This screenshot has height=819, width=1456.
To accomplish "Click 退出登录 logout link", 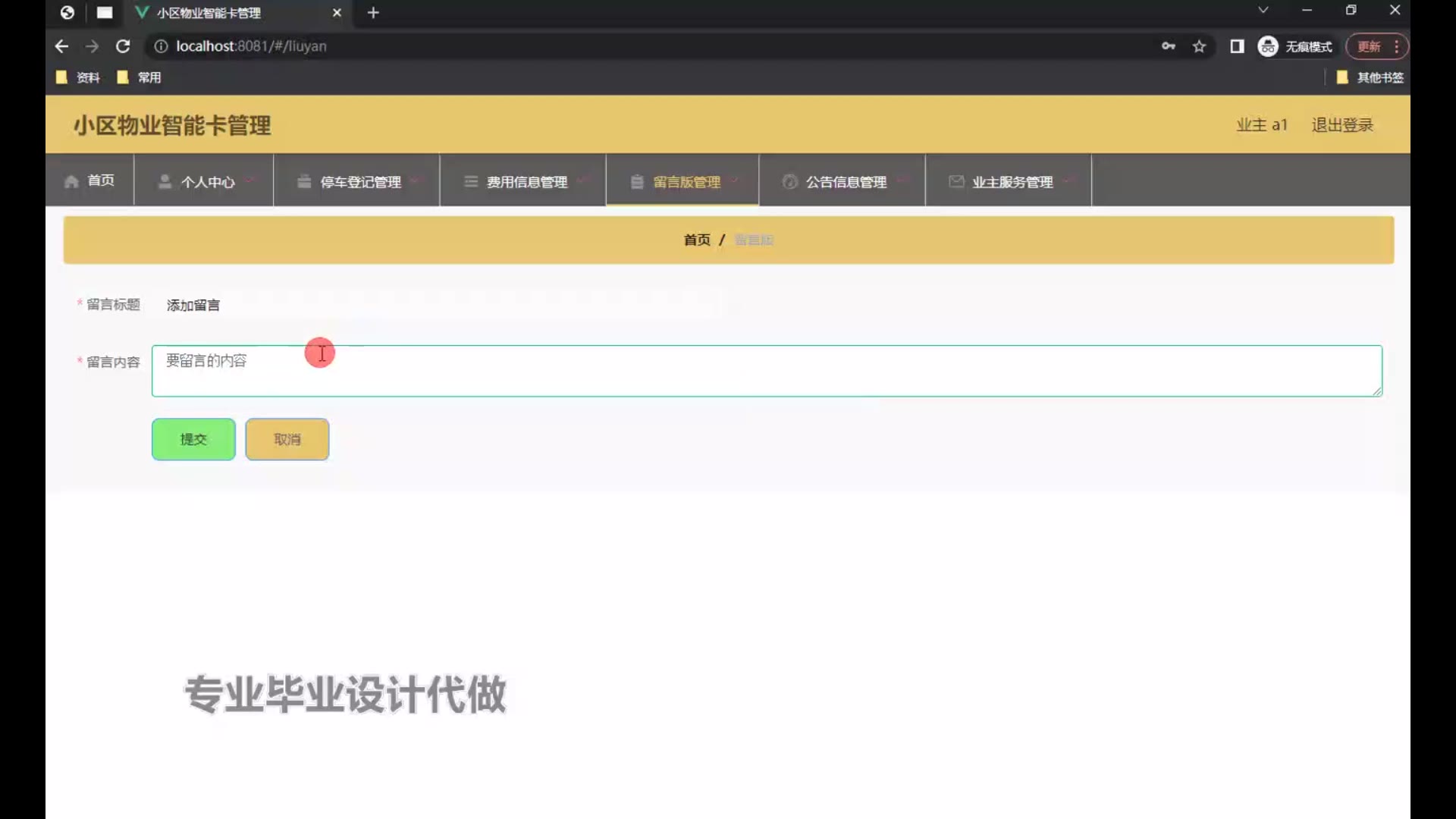I will tap(1341, 125).
